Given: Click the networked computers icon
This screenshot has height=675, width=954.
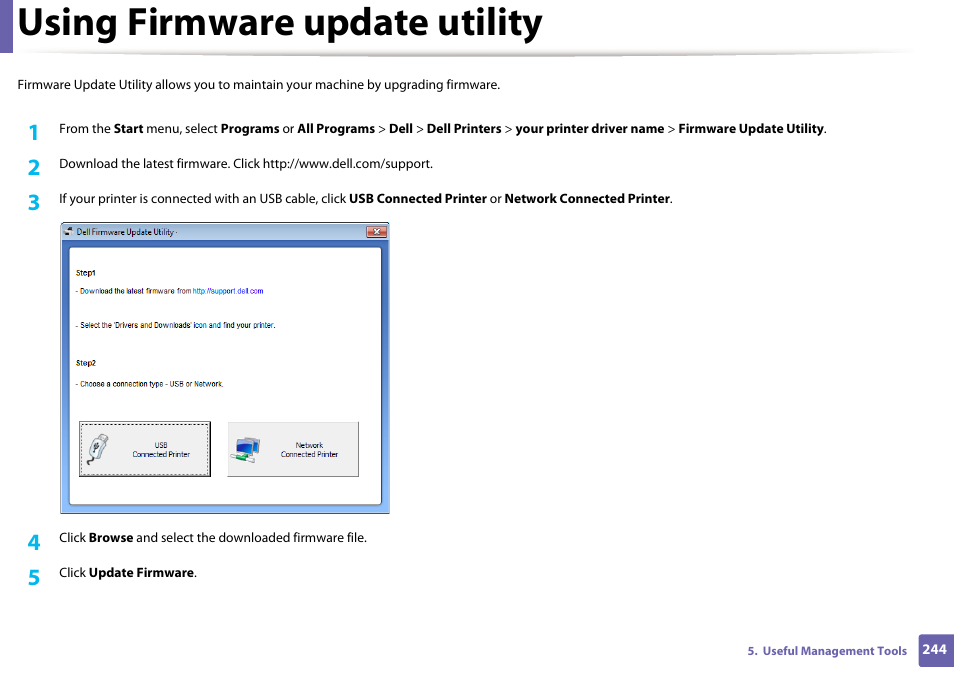Looking at the screenshot, I should pos(245,450).
